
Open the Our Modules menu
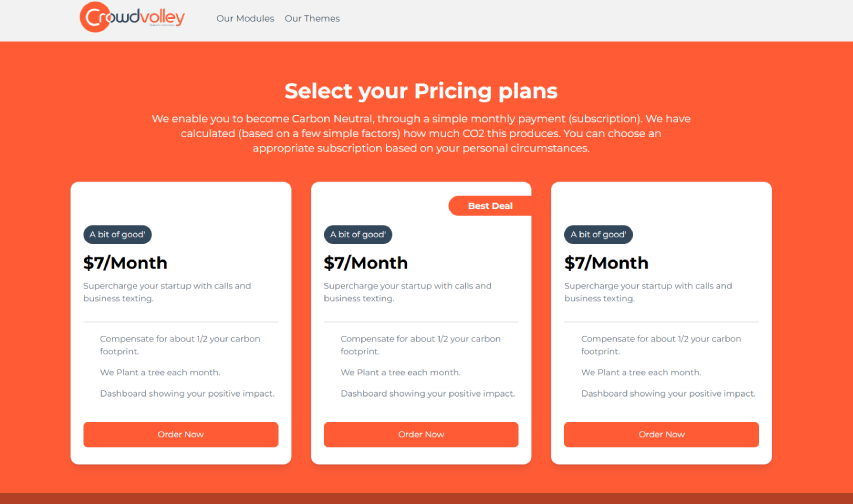(245, 18)
